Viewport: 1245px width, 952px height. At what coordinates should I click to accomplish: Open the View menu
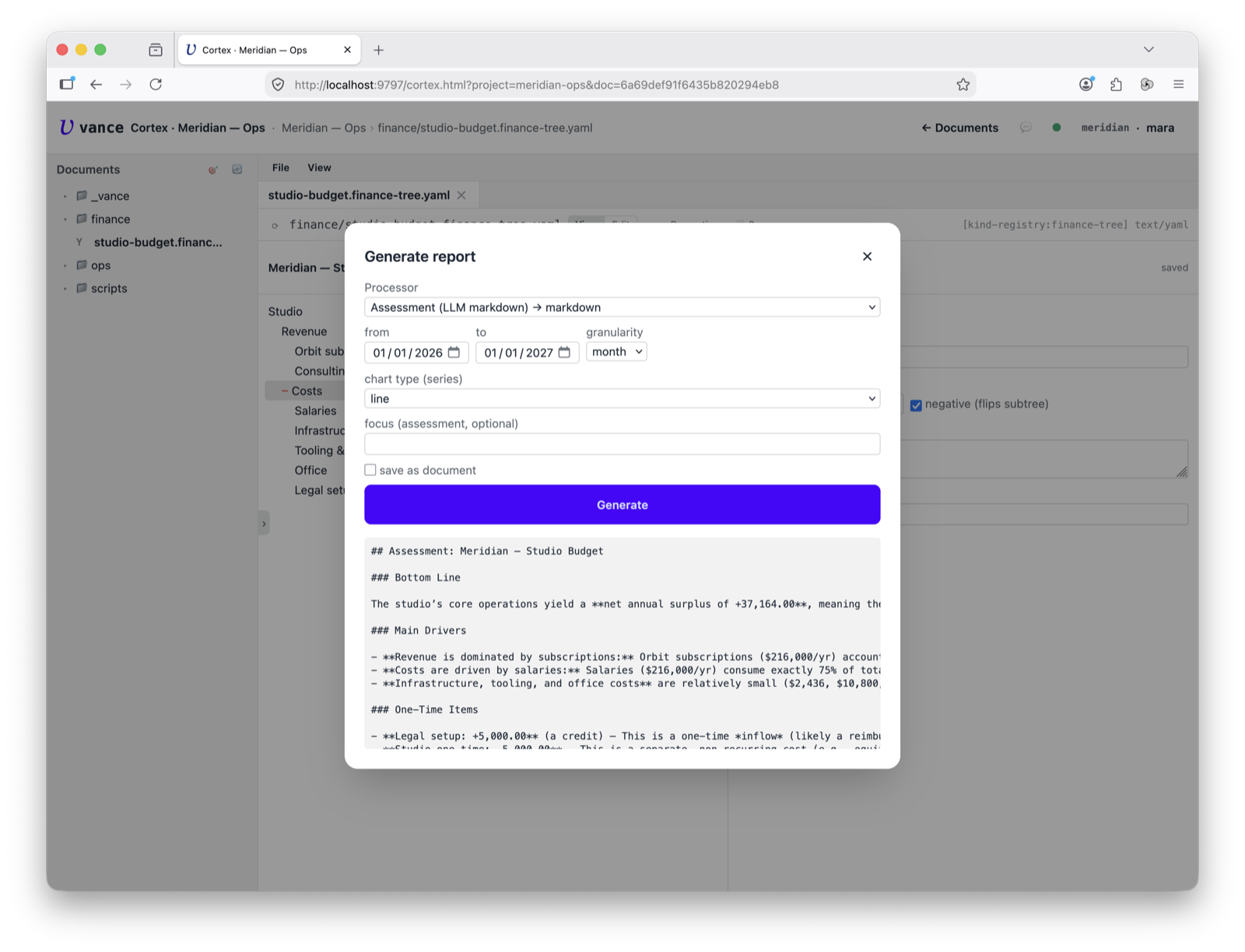tap(319, 167)
